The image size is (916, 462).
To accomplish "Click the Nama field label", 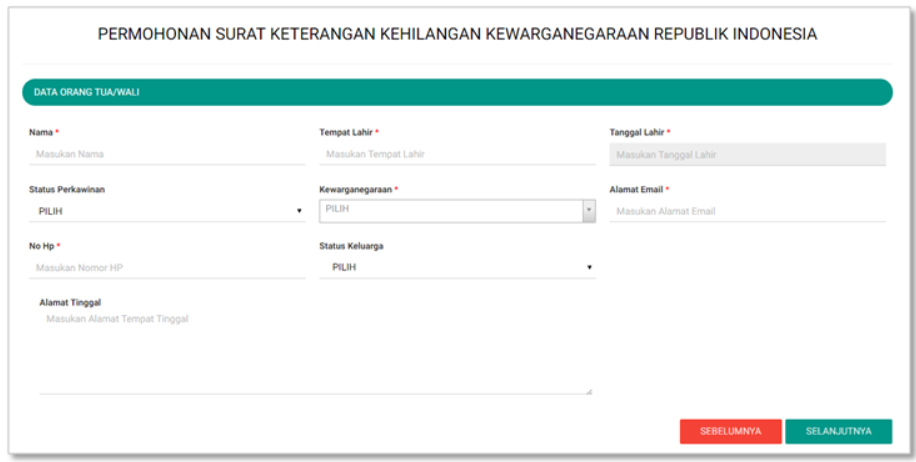I will (41, 132).
